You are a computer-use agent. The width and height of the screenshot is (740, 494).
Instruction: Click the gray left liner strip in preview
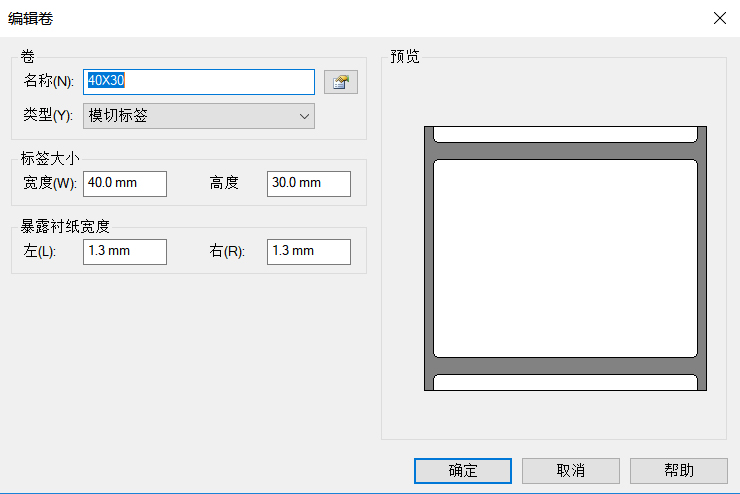coord(428,258)
